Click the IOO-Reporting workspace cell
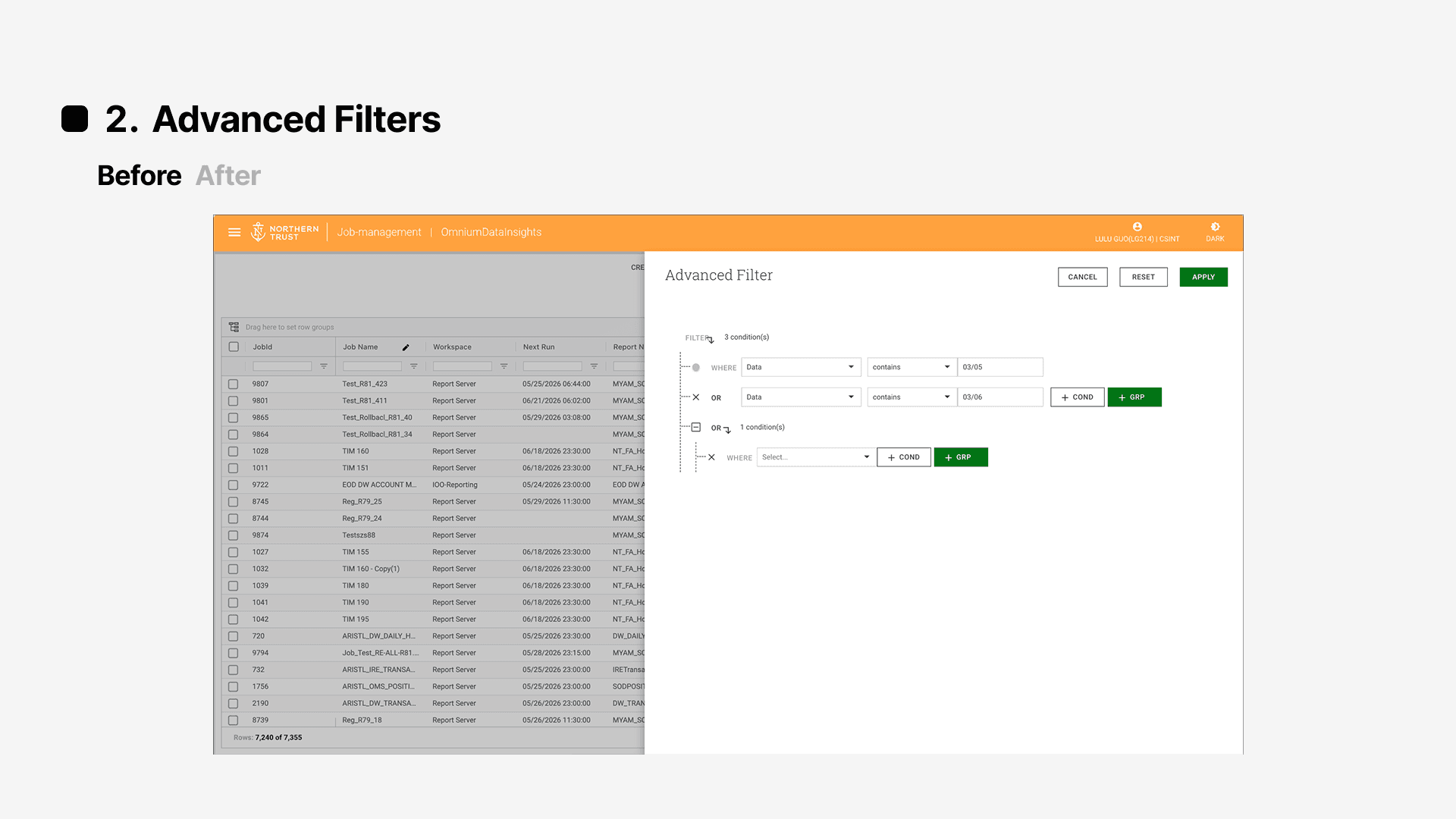1456x819 pixels. (x=455, y=485)
